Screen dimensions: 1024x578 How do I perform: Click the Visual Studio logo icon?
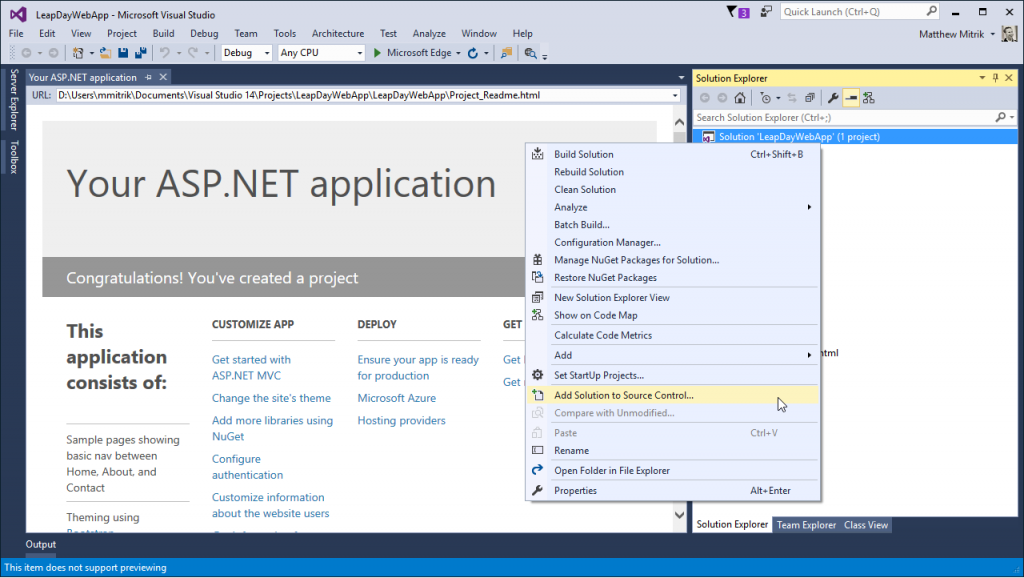(18, 14)
